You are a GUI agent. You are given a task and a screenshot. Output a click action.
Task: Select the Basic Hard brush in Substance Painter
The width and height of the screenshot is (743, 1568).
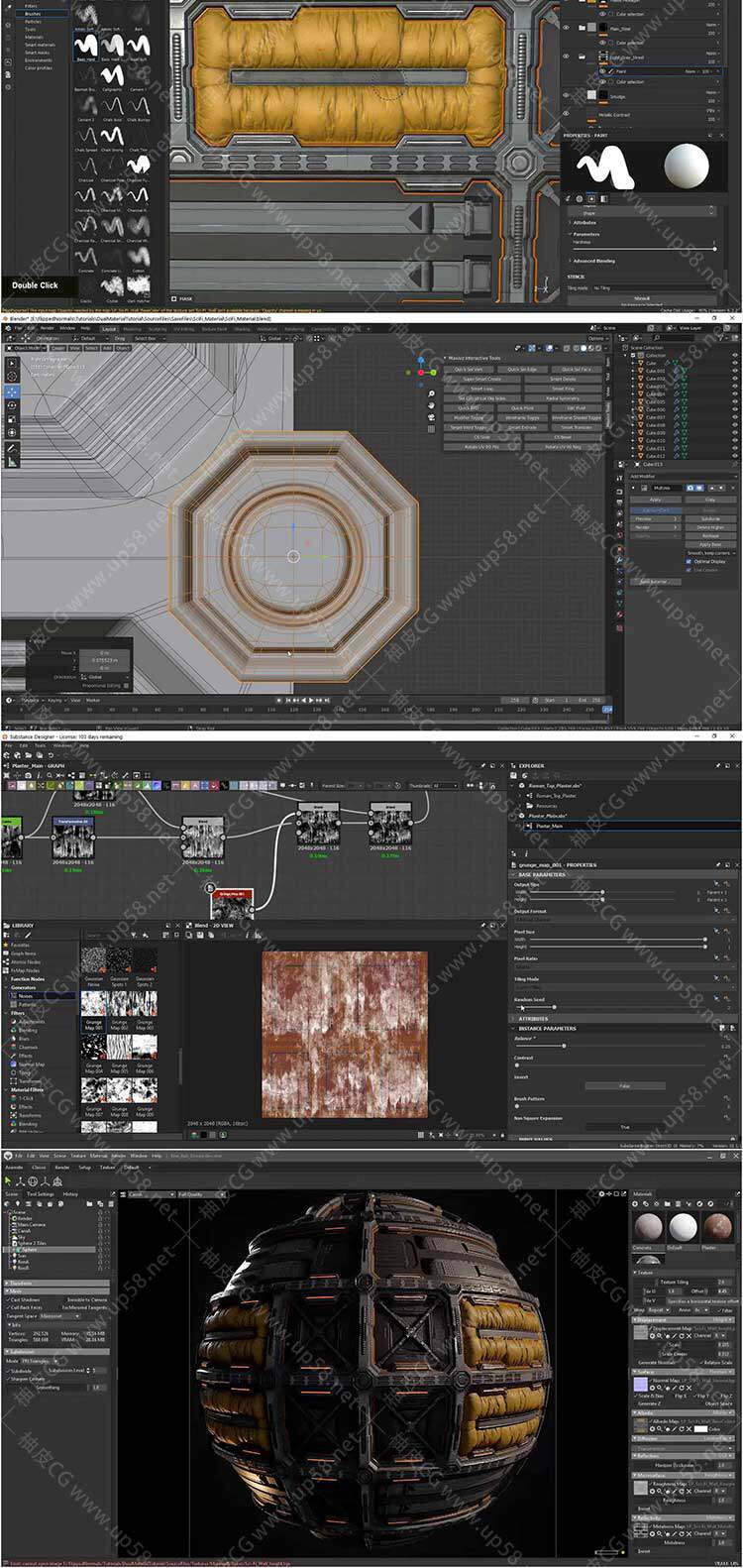pos(85,47)
